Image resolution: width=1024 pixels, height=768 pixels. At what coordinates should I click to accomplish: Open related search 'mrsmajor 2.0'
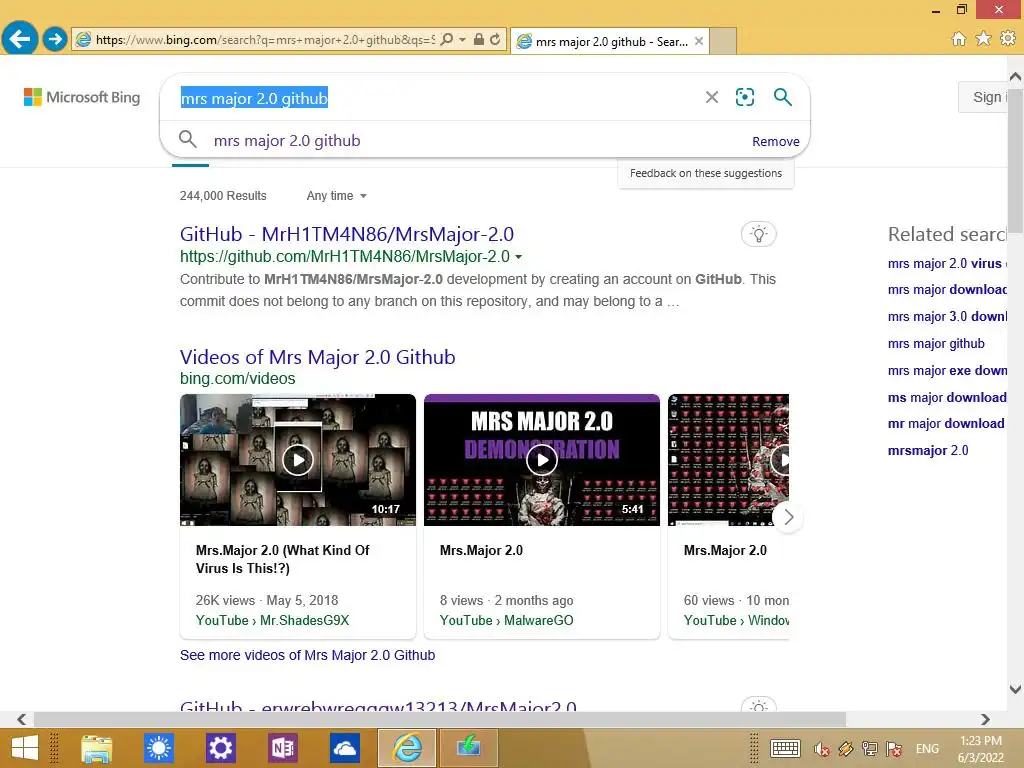point(928,450)
